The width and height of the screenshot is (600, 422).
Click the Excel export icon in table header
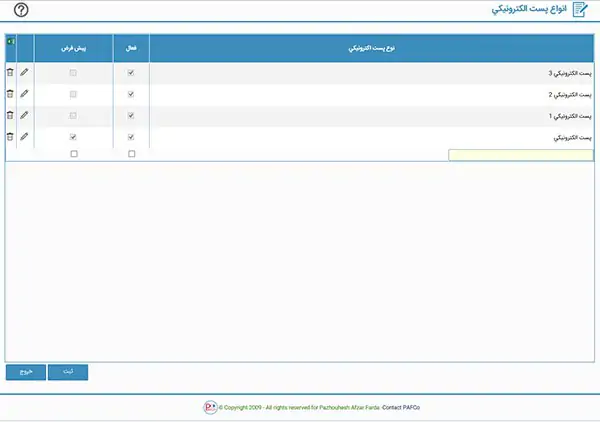pos(11,41)
